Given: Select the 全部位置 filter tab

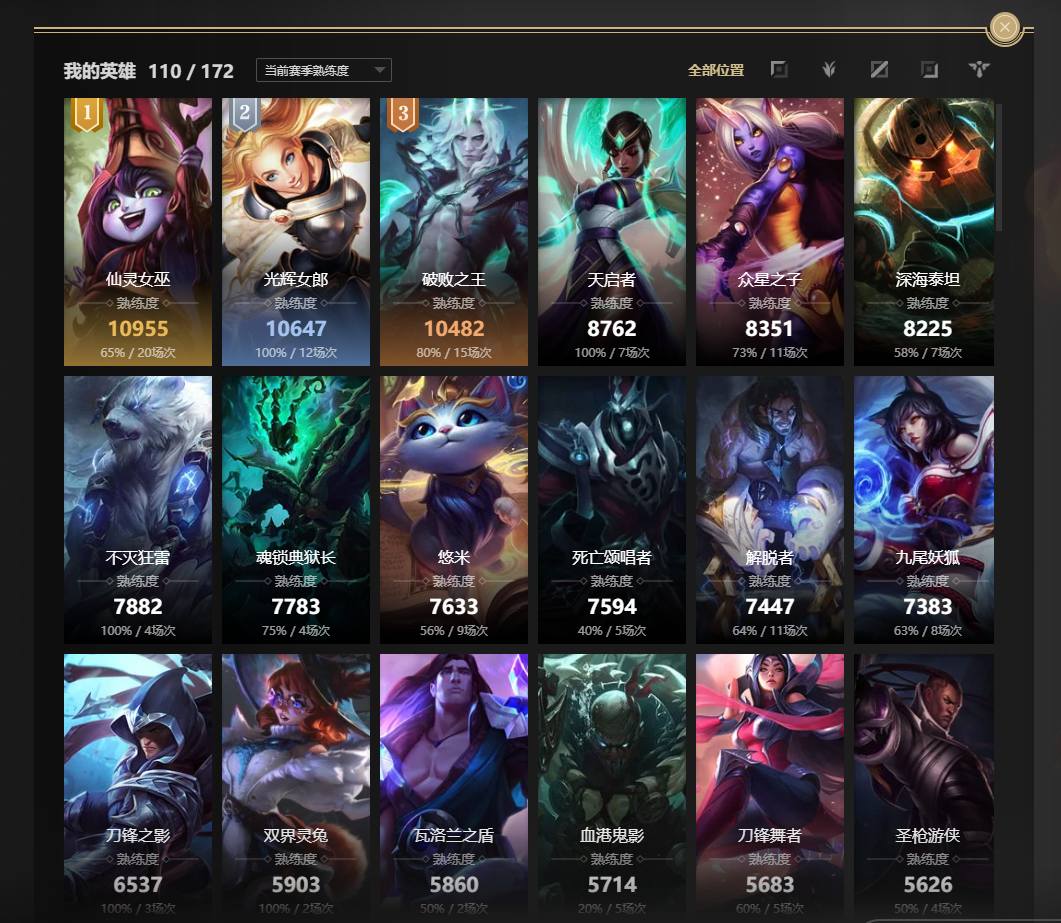Looking at the screenshot, I should click(716, 70).
